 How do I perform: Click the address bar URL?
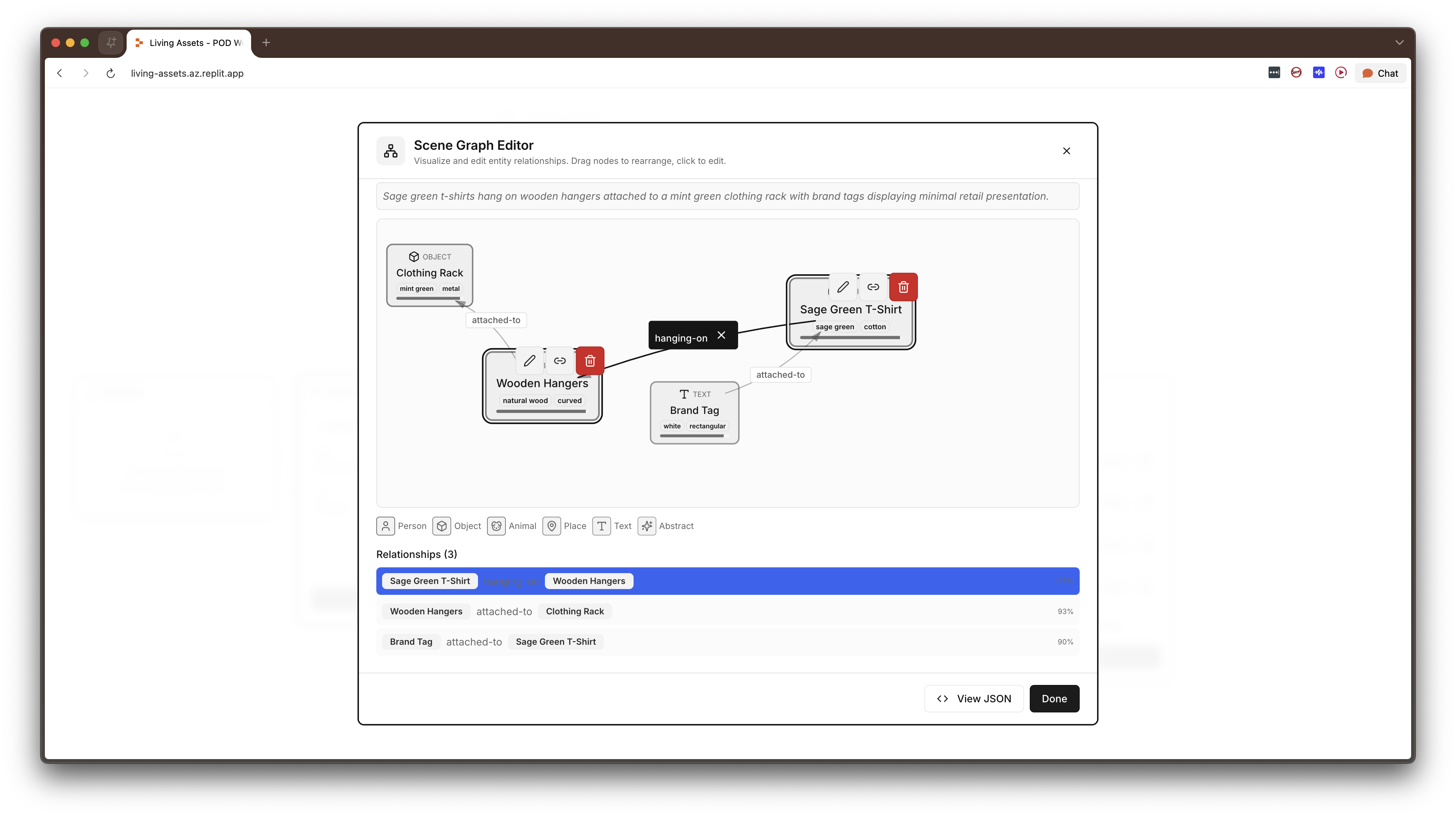point(187,73)
